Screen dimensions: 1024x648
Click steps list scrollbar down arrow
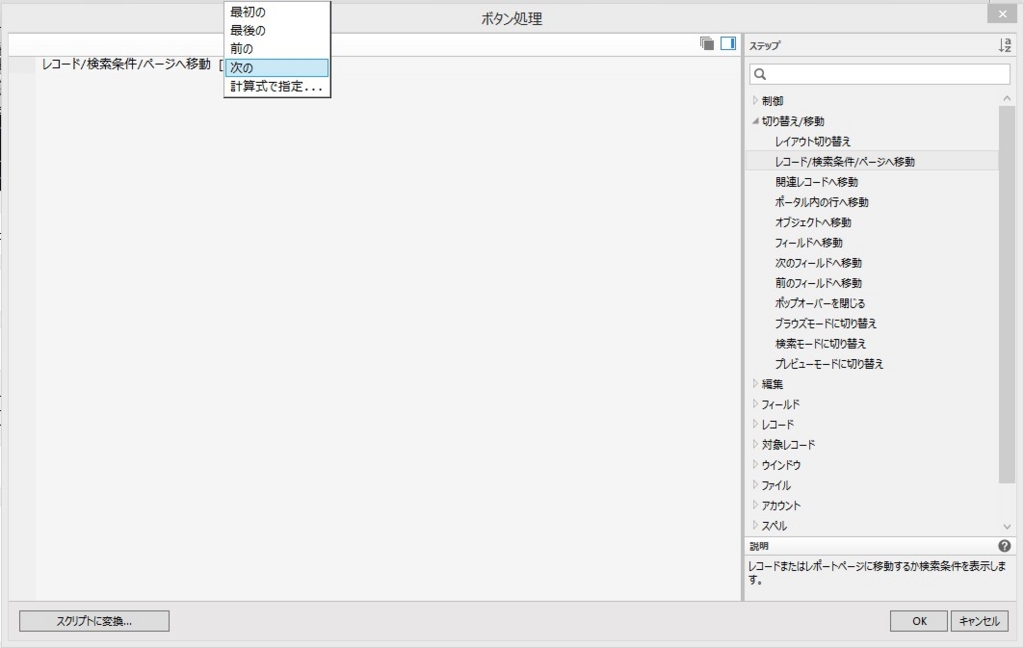pos(1007,526)
